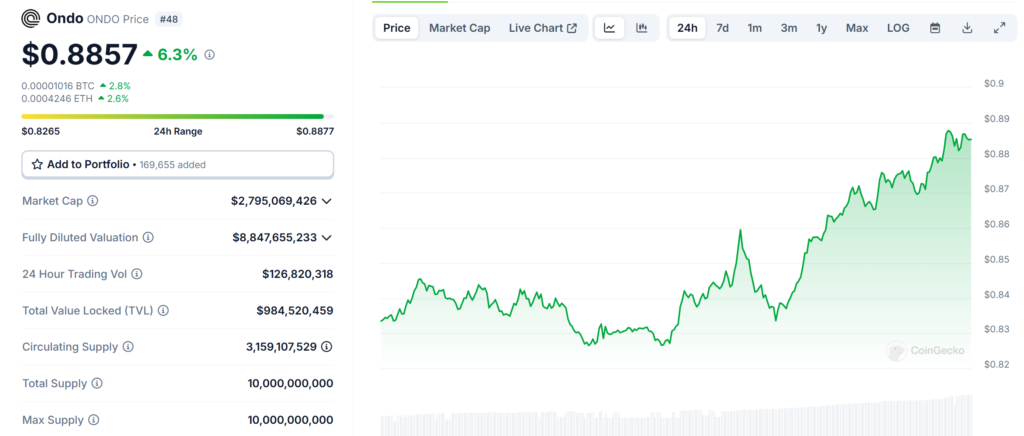Viewport: 1024px width, 436px height.
Task: Switch to the Price tab
Action: (397, 28)
